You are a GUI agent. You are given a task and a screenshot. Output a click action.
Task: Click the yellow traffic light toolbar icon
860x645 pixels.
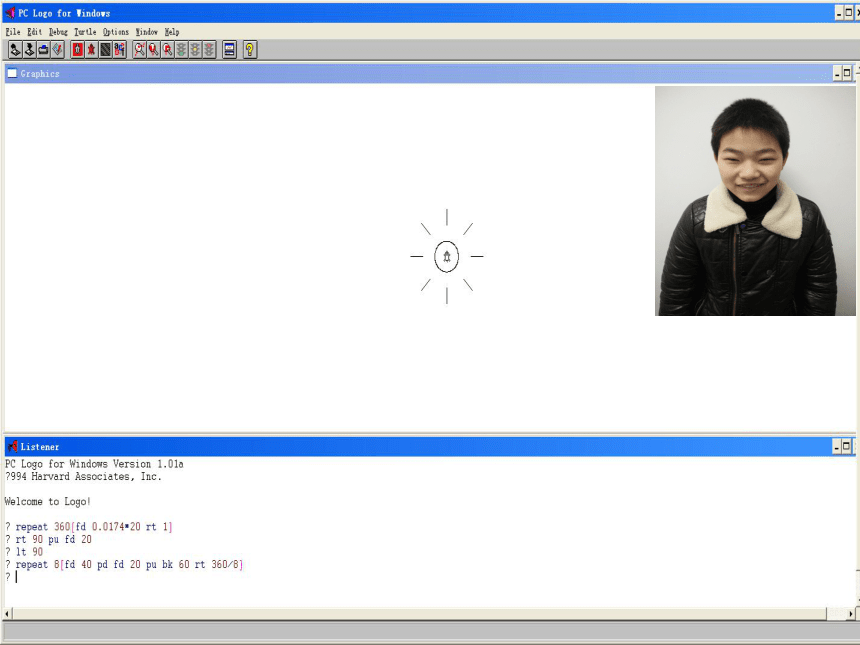point(195,50)
